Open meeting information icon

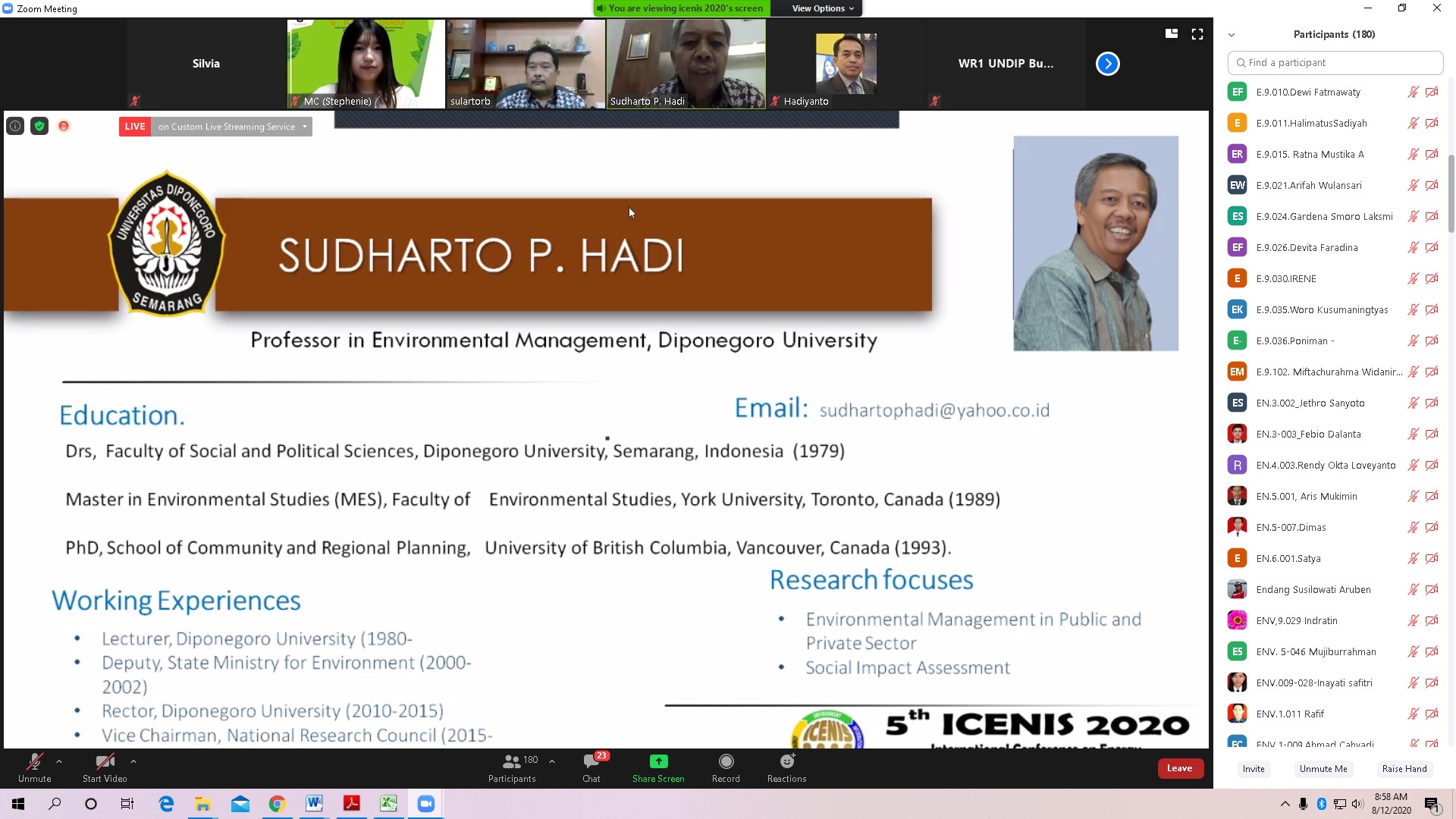(15, 127)
